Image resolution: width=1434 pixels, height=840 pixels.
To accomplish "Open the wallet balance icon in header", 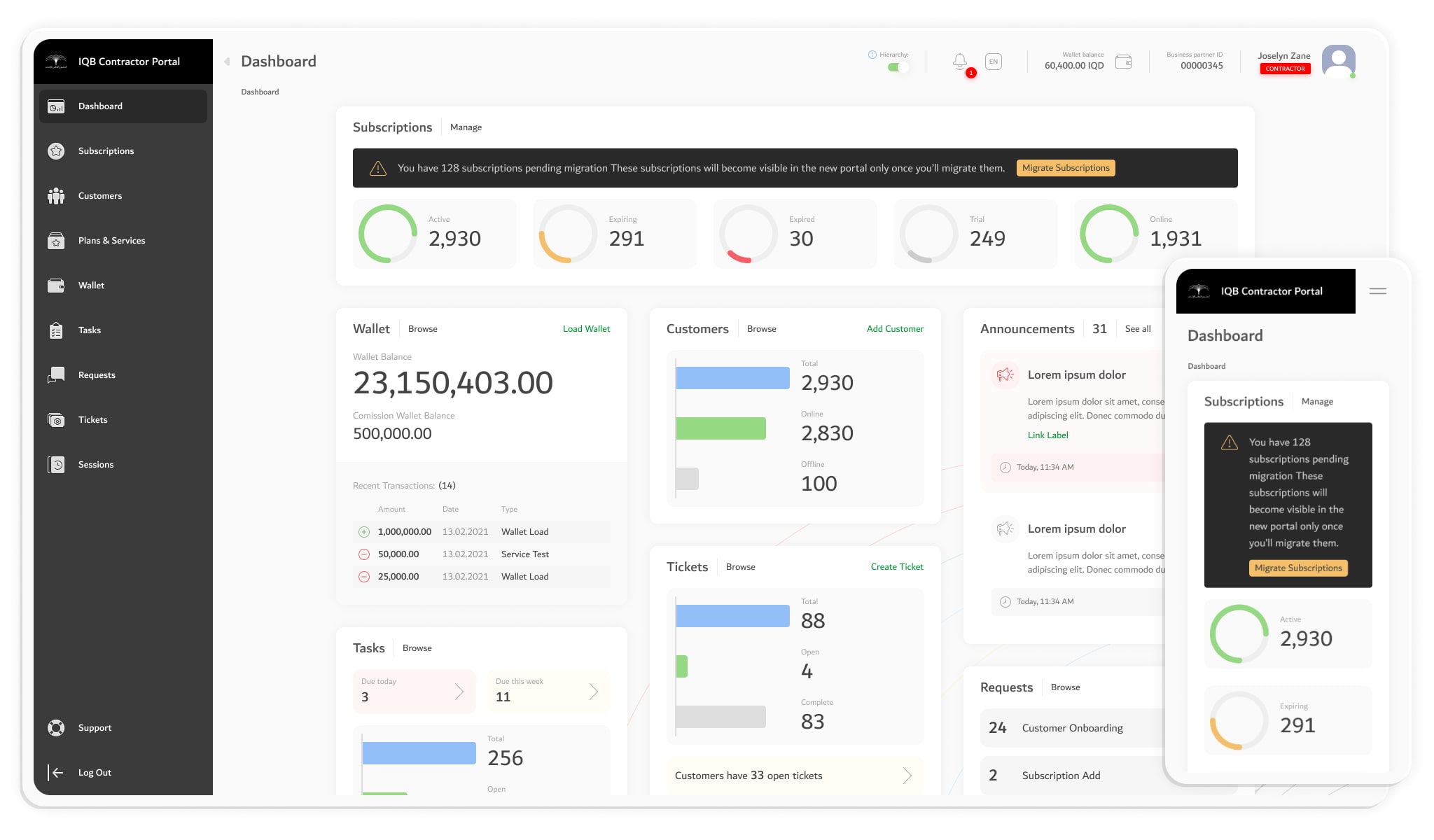I will coord(1124,62).
